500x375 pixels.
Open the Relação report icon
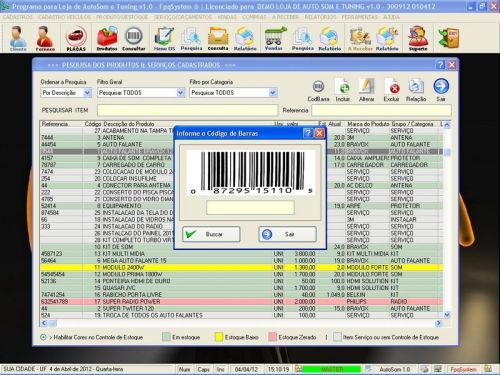tap(416, 90)
